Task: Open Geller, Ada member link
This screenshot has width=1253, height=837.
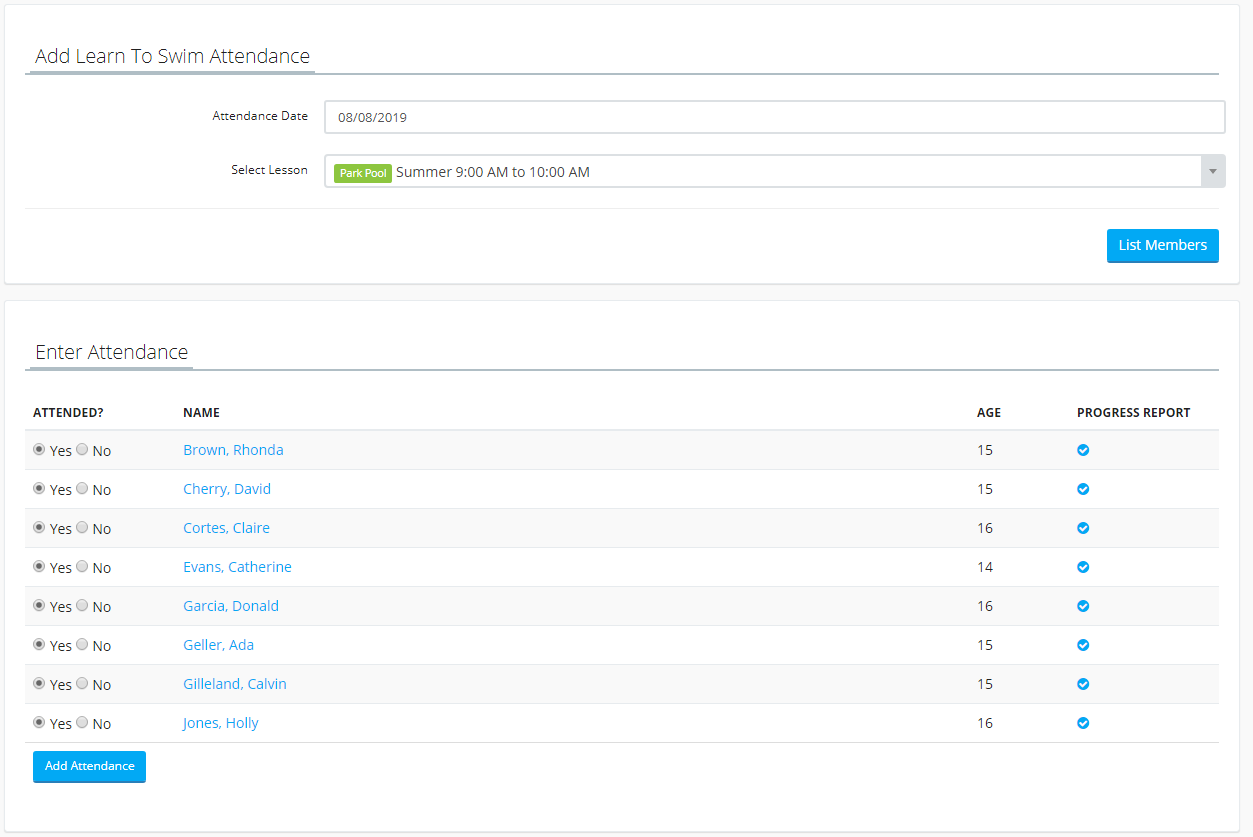Action: (x=218, y=645)
